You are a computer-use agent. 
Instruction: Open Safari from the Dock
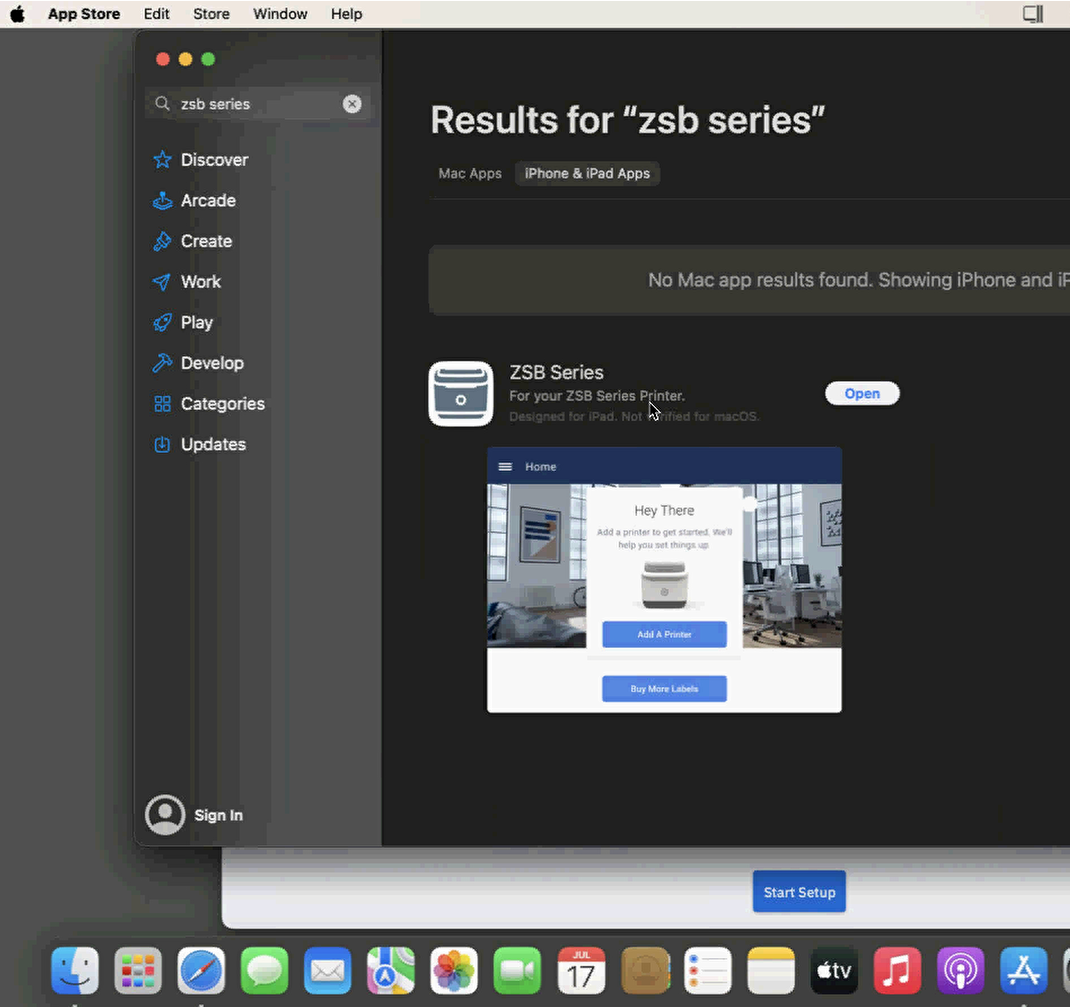(201, 970)
